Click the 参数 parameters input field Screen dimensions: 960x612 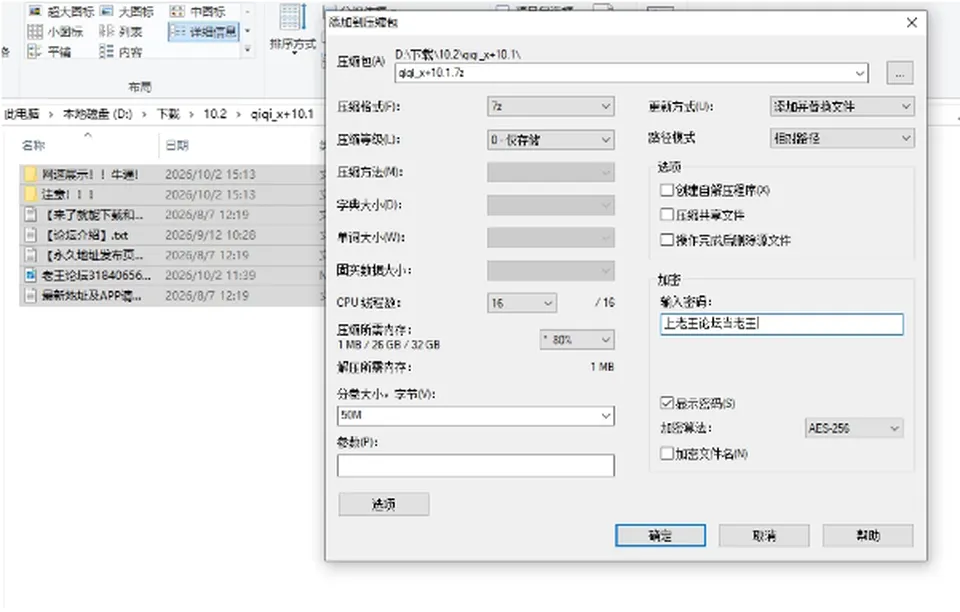(x=476, y=465)
